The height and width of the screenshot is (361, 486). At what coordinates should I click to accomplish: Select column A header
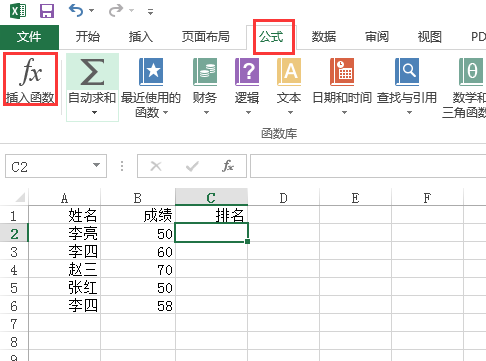click(65, 198)
